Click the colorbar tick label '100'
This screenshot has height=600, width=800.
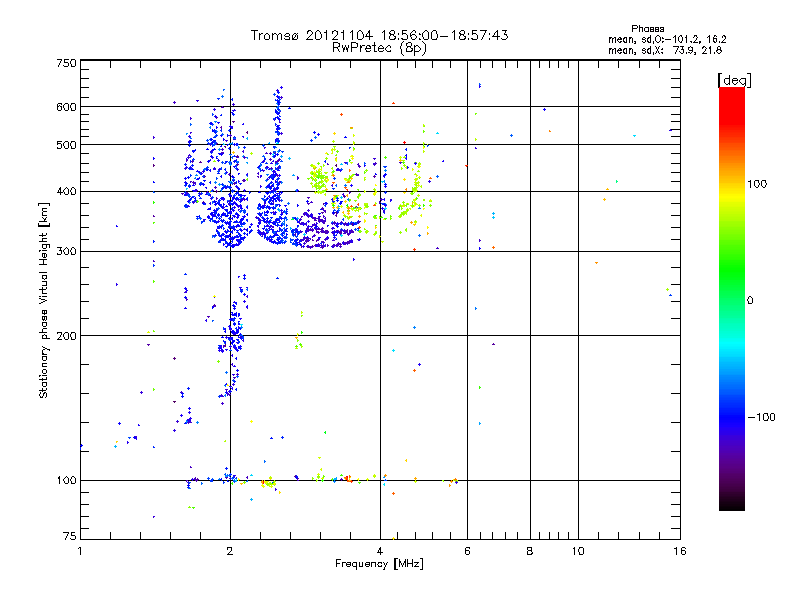pyautogui.click(x=757, y=184)
